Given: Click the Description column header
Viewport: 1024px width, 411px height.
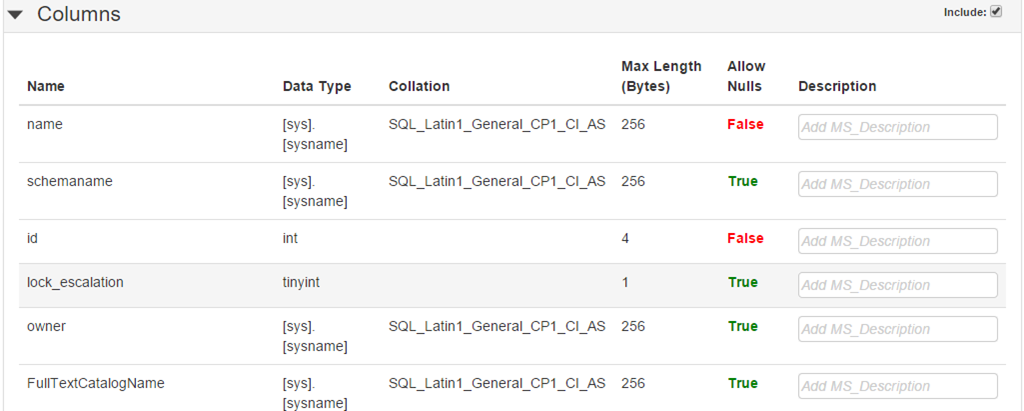Looking at the screenshot, I should pyautogui.click(x=837, y=86).
